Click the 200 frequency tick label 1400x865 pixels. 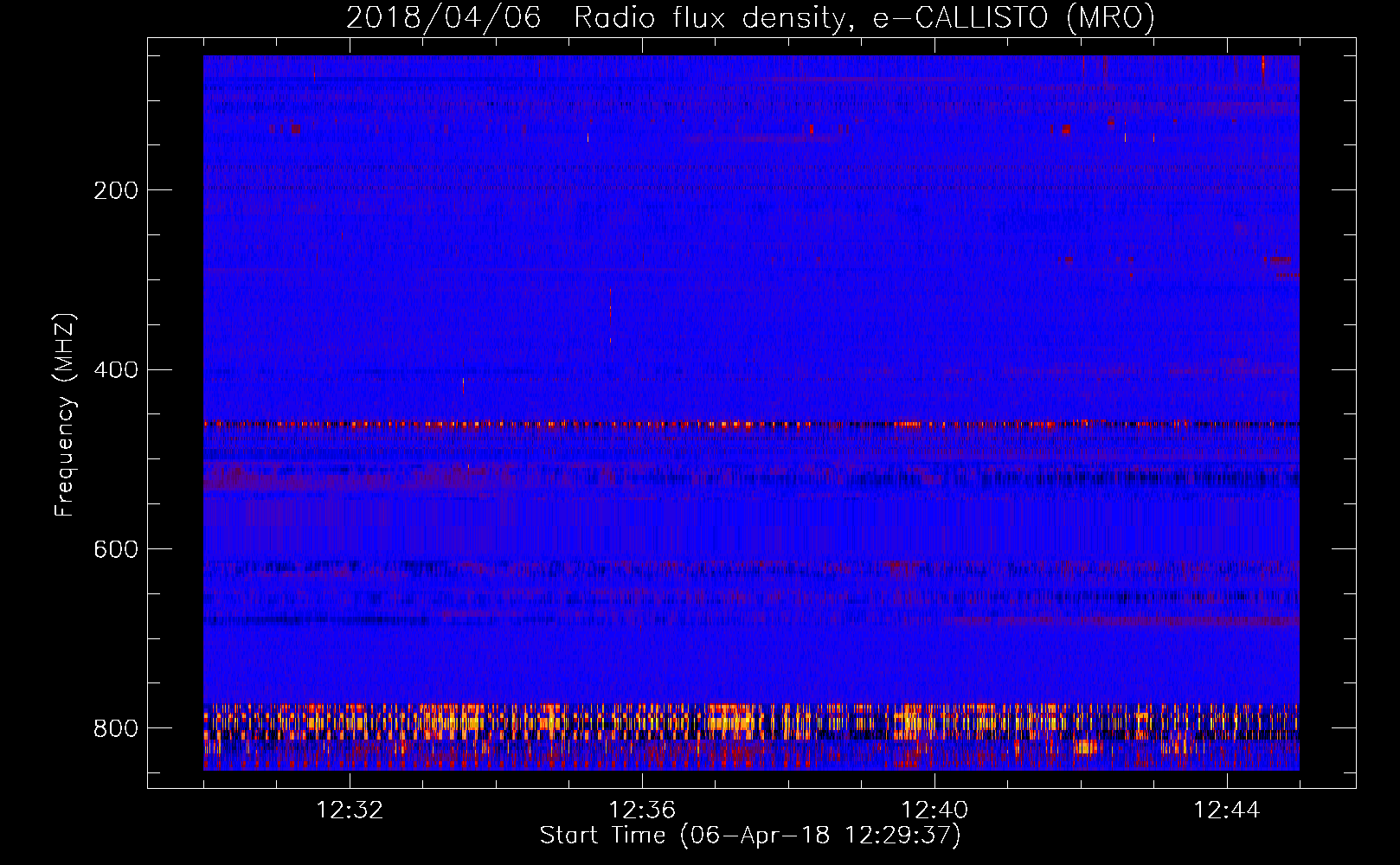pyautogui.click(x=116, y=190)
